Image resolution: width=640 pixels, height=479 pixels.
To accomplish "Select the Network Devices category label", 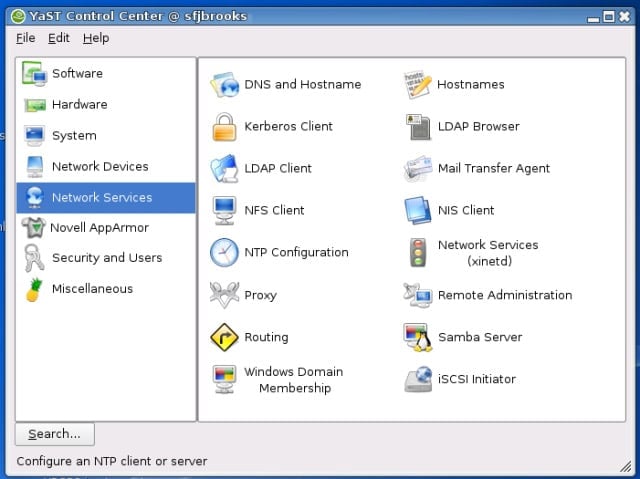I will click(100, 167).
